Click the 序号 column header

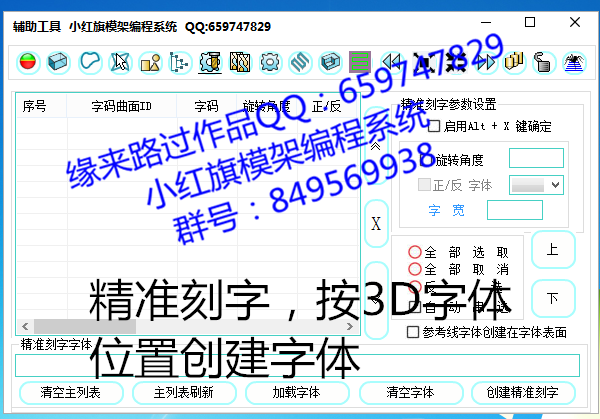pyautogui.click(x=41, y=106)
